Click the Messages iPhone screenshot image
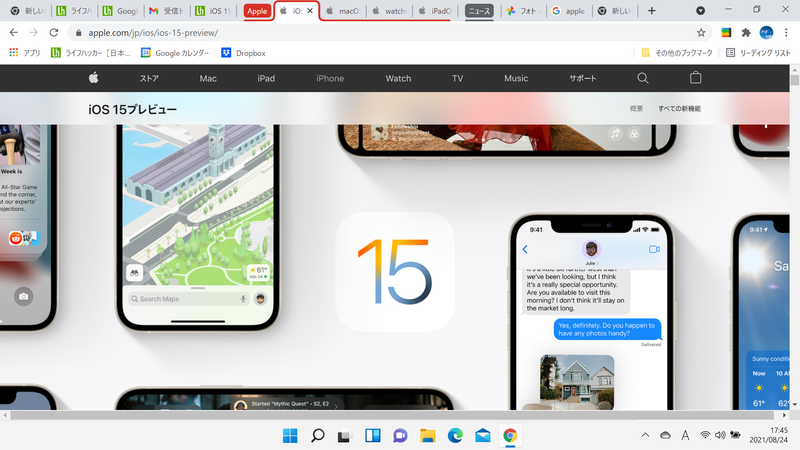This screenshot has width=800, height=450. [x=592, y=312]
